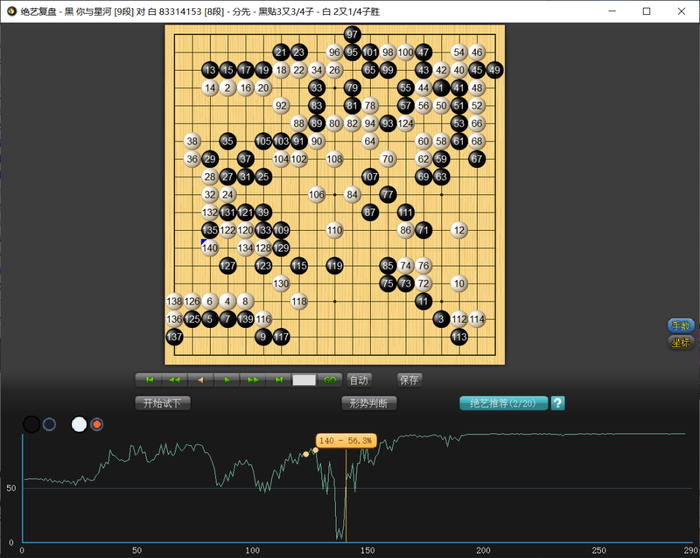Select the dark circle beside black stone
The image size is (700, 558).
[x=49, y=424]
